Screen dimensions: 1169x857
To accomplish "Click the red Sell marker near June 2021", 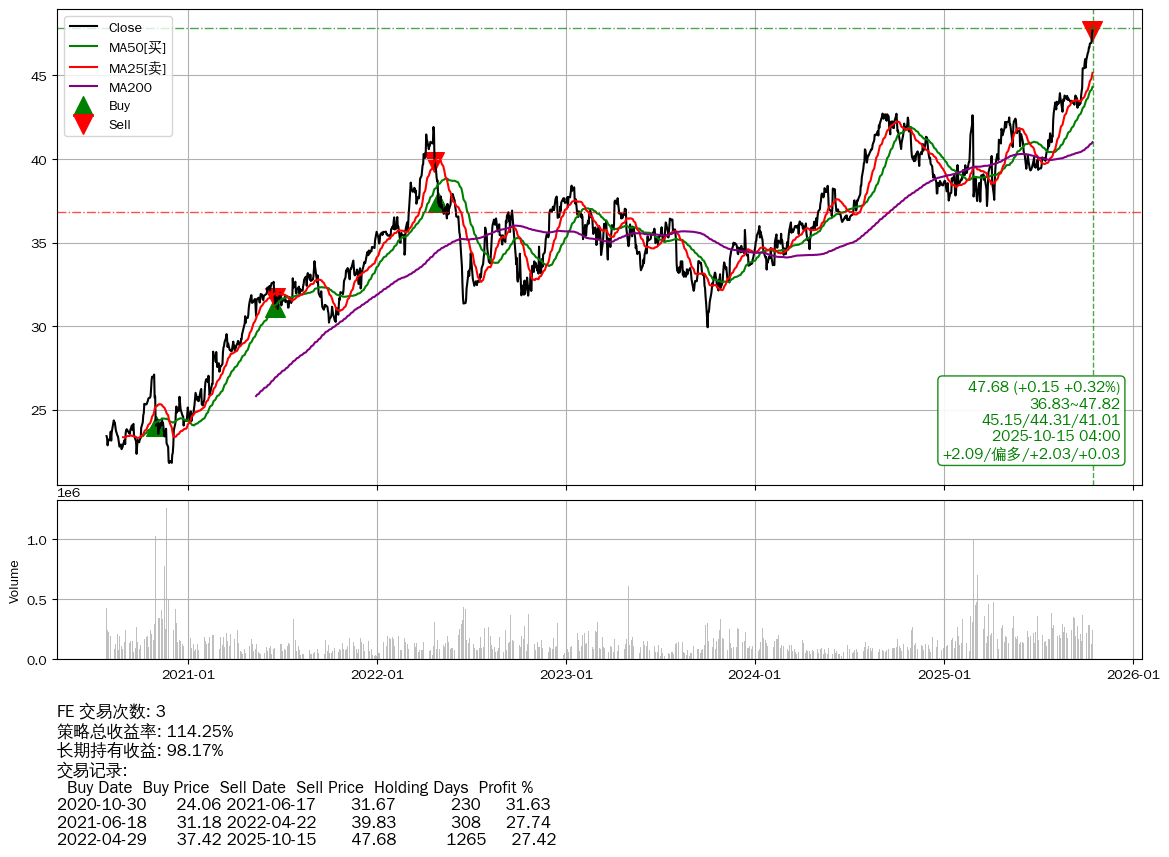I will [x=276, y=297].
